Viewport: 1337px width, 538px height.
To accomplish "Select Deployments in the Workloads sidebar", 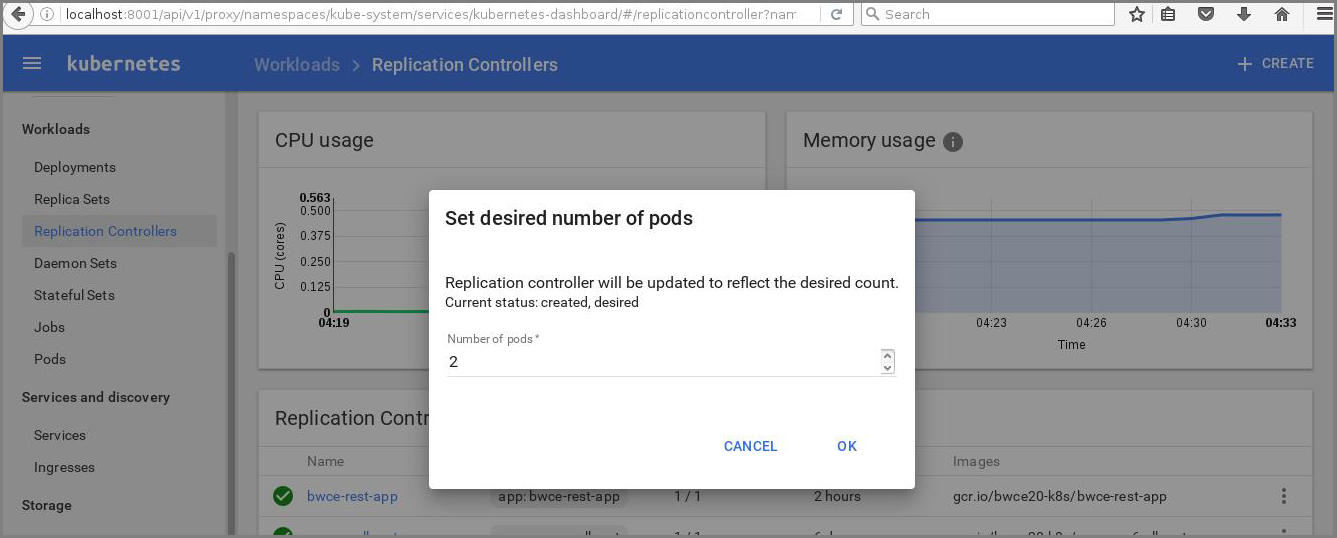I will click(75, 167).
